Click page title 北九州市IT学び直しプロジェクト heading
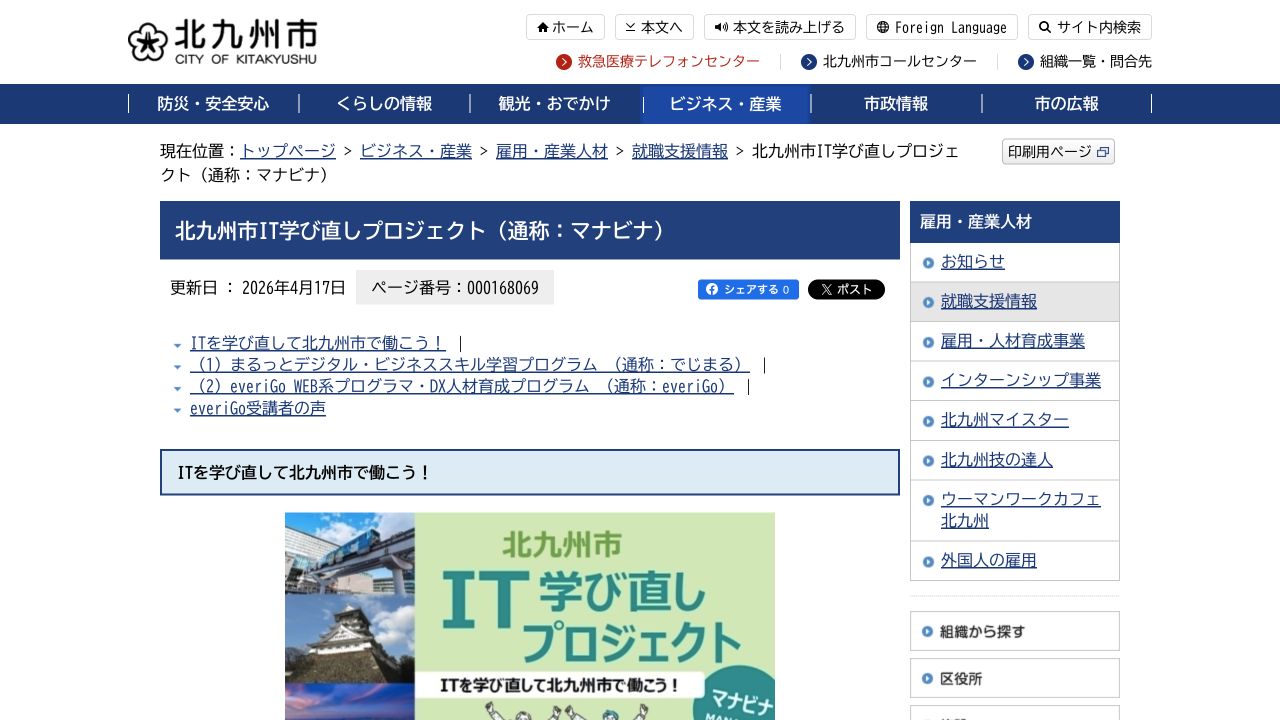Viewport: 1280px width, 720px height. point(530,230)
